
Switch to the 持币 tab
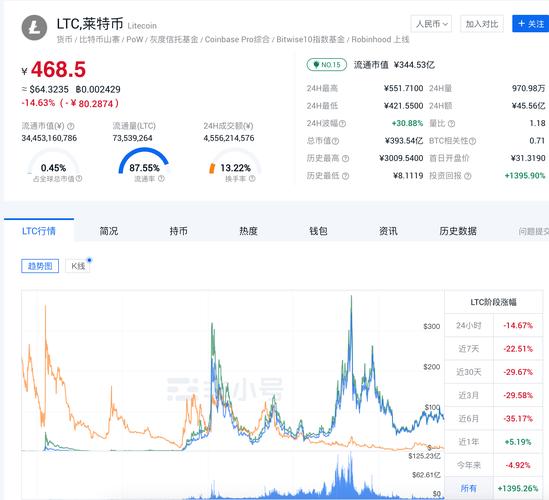[179, 231]
